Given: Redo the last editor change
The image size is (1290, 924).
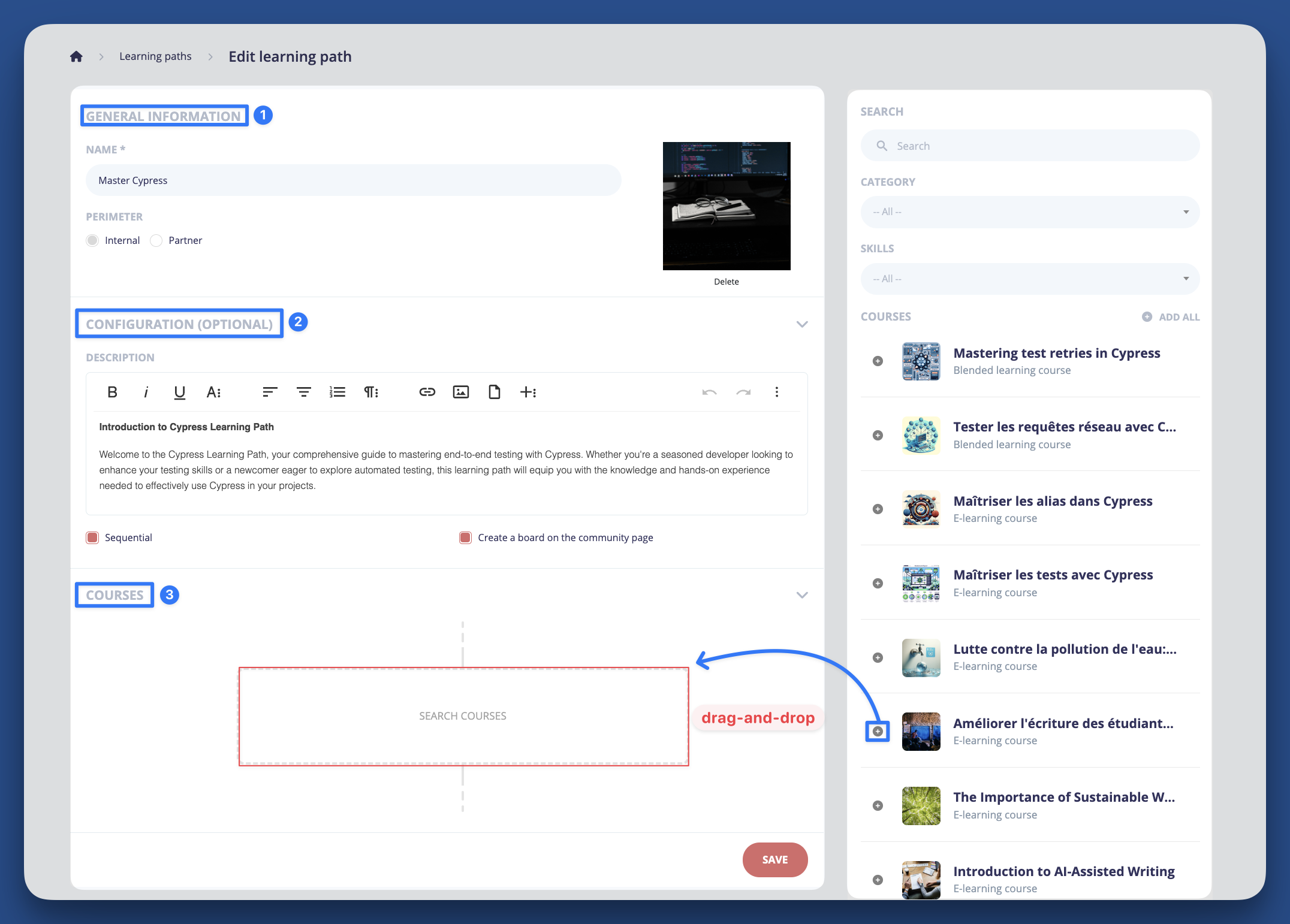Looking at the screenshot, I should [743, 392].
